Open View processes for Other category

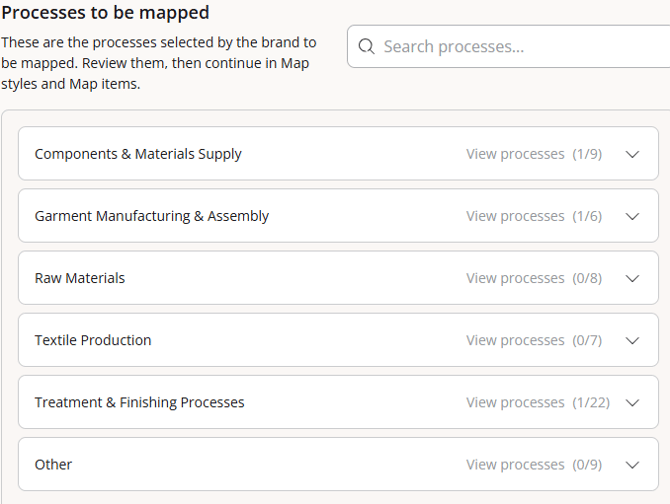coord(515,464)
